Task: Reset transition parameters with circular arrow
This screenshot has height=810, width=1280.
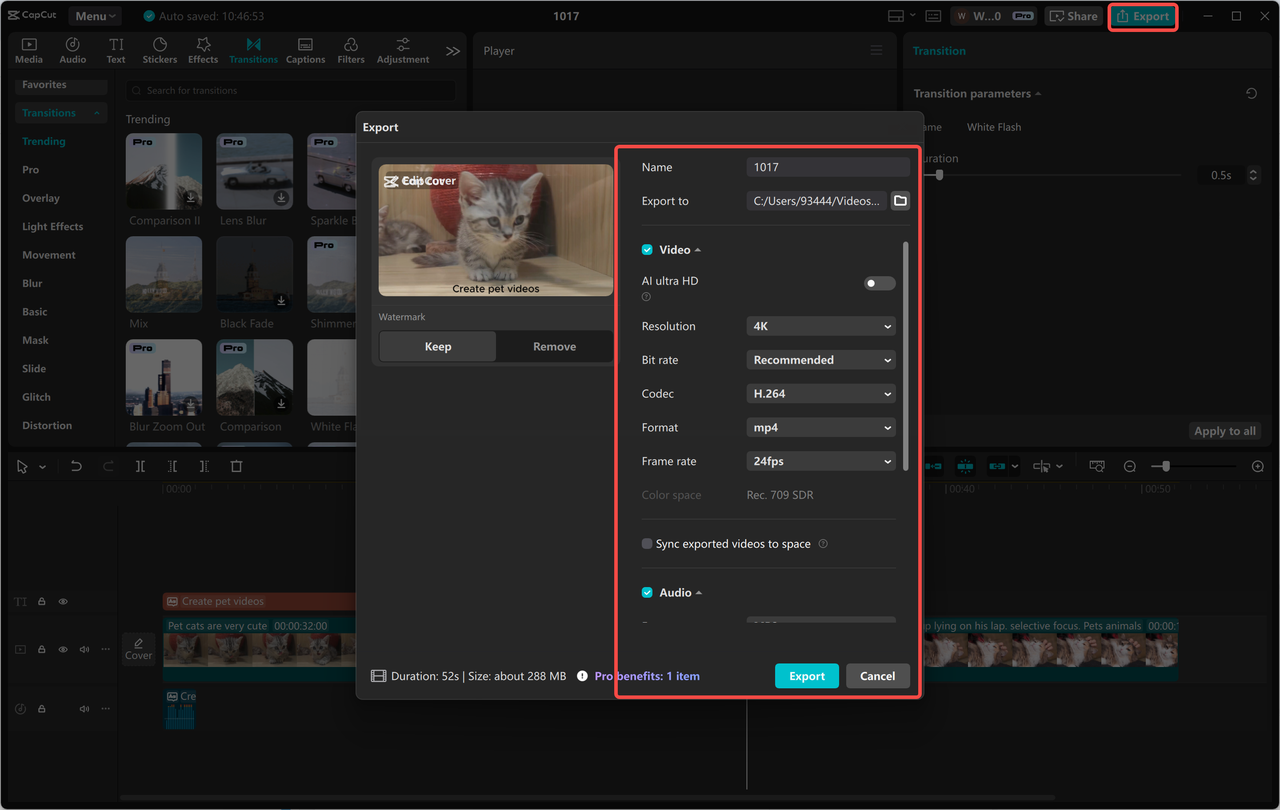Action: [1251, 93]
